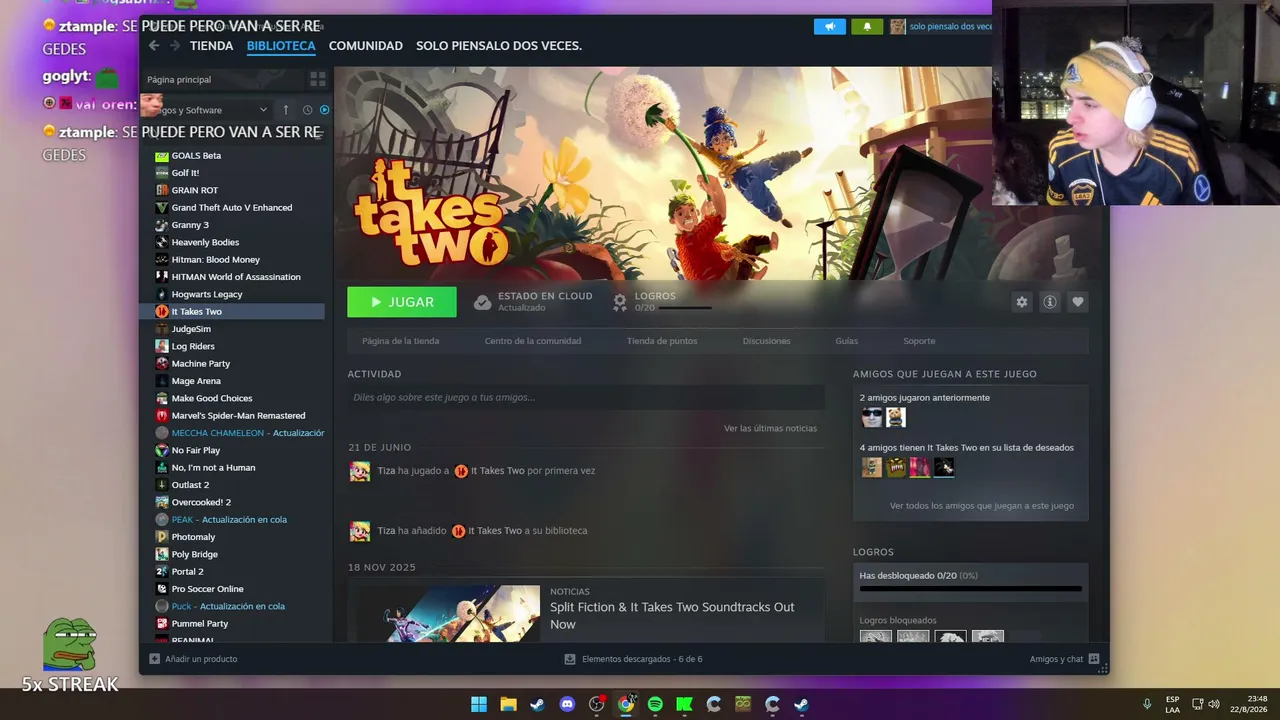Add It Takes Two to favorites heart
Viewport: 1280px width, 720px height.
click(x=1077, y=302)
